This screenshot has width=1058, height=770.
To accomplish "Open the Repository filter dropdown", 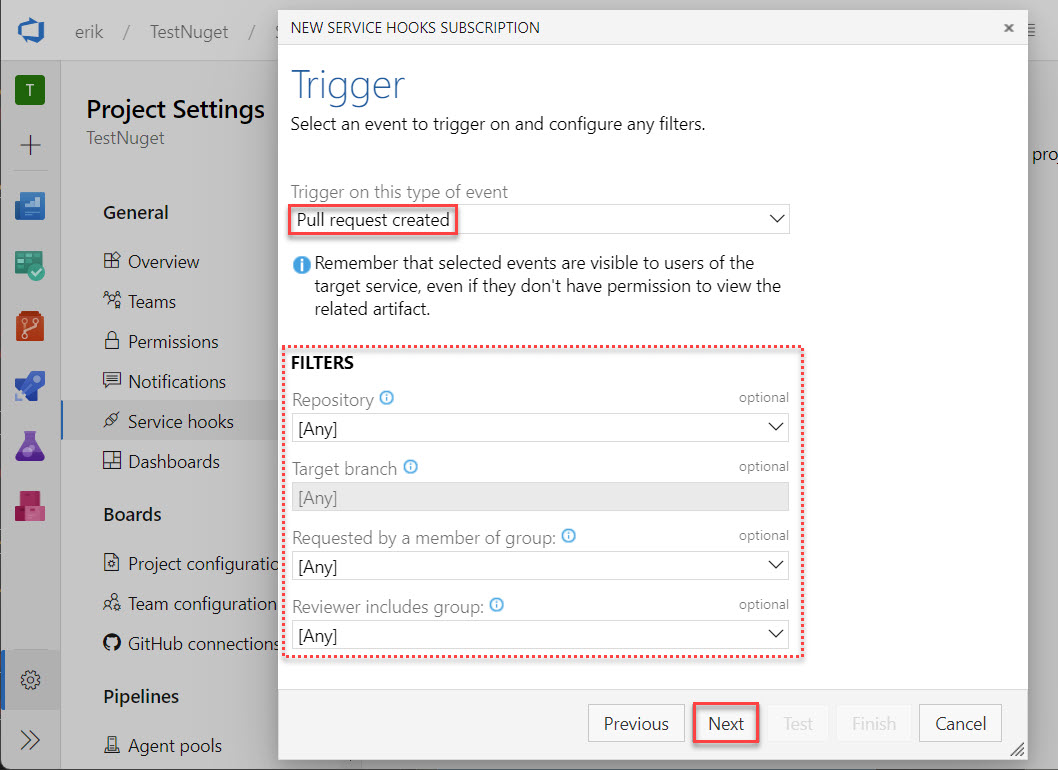I will 540,428.
